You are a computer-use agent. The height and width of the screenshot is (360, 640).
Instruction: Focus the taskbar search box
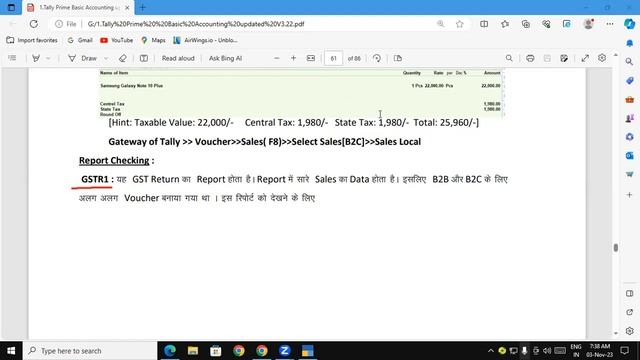click(90, 351)
